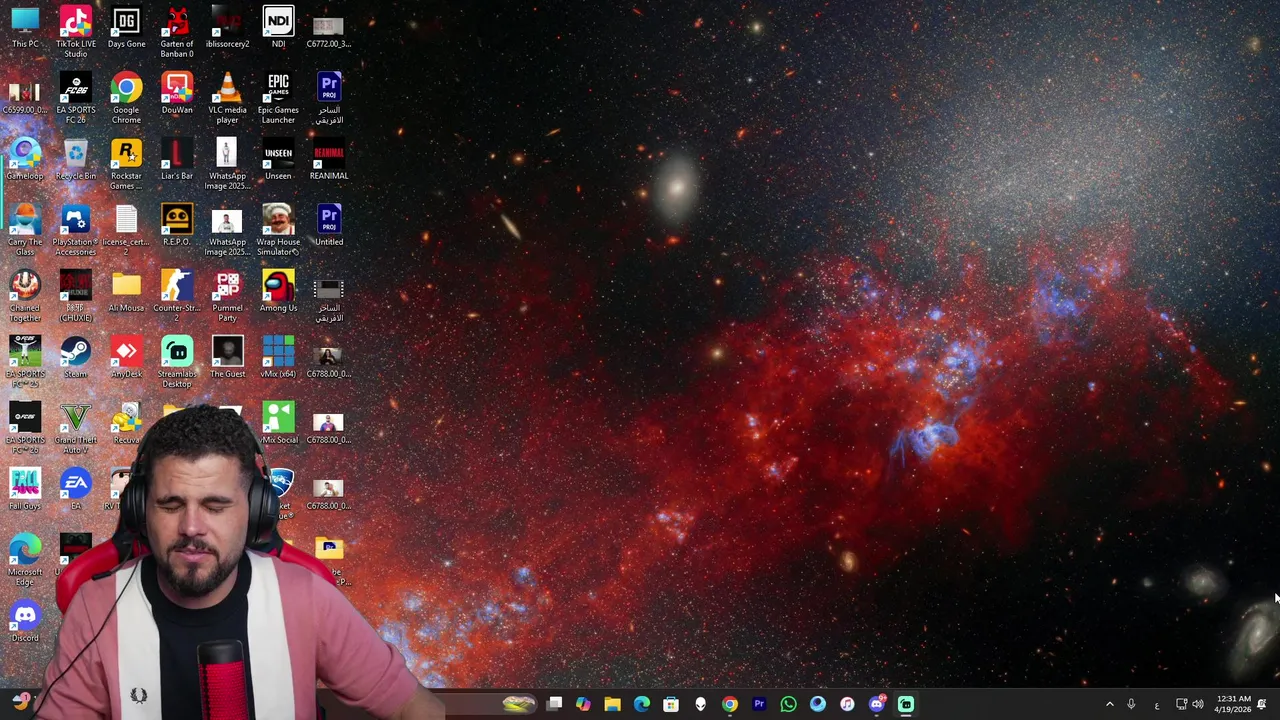Open VLC media player shortcut
This screenshot has height=720, width=1280.
228,98
